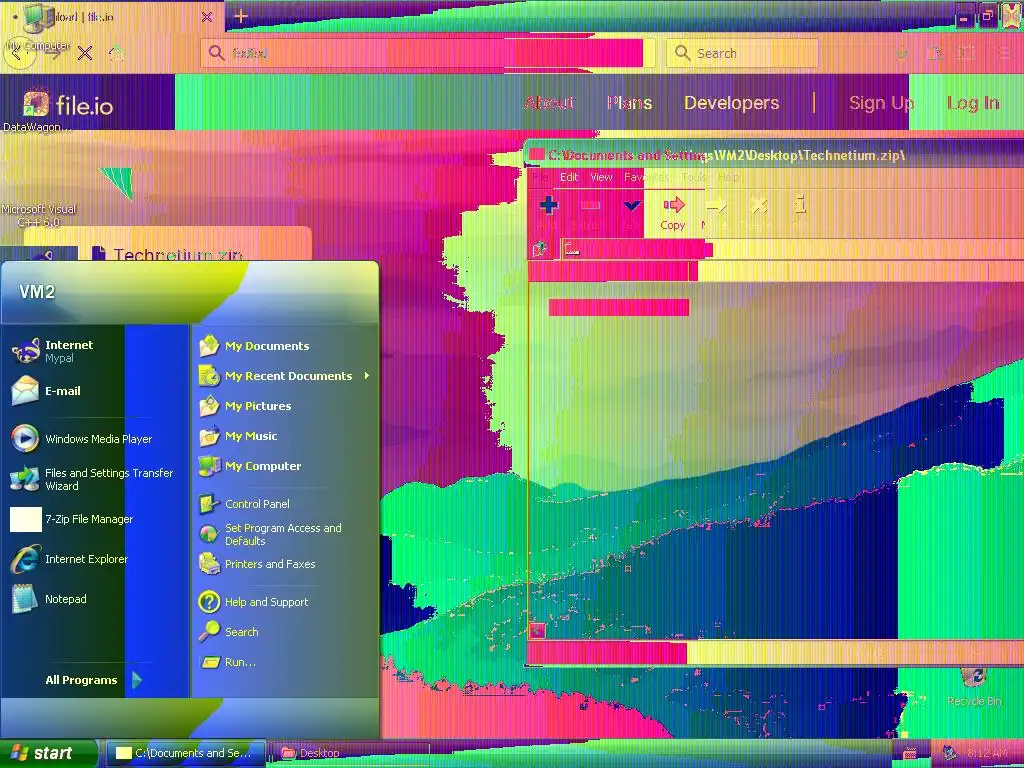Open Search from the Start menu

coord(229,632)
